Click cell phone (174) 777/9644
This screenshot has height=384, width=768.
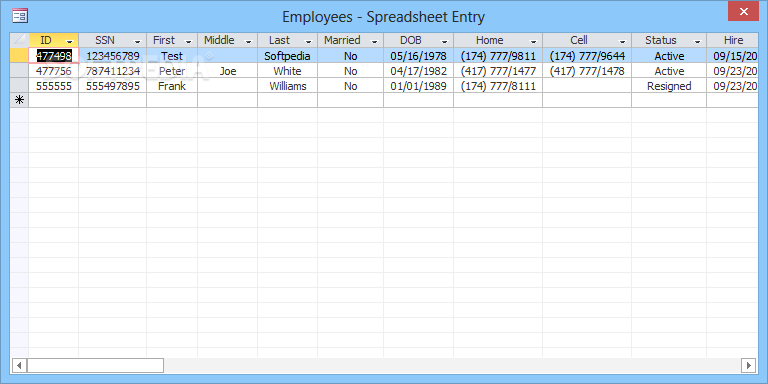point(587,56)
